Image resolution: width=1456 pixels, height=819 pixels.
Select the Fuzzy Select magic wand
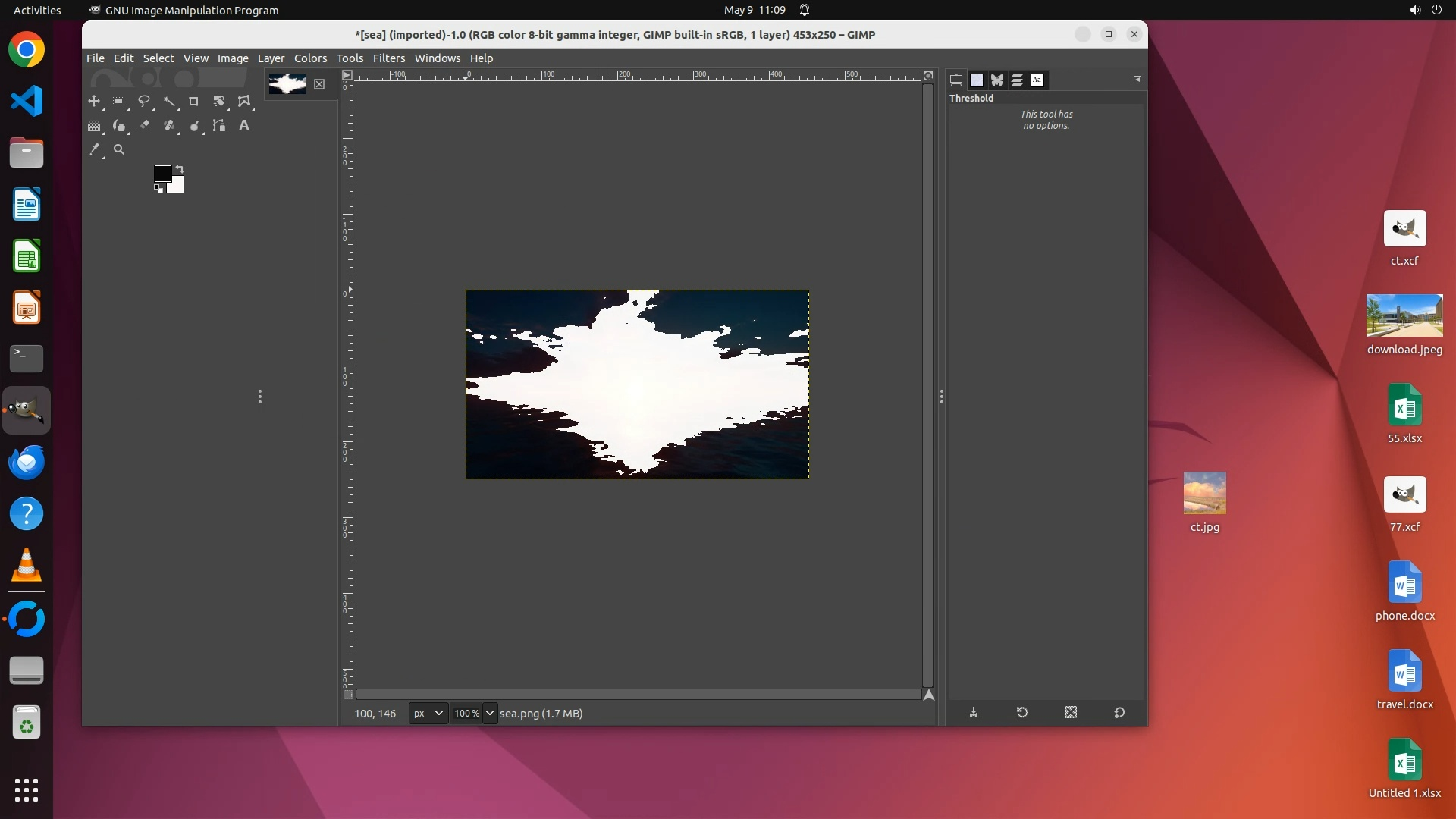click(x=169, y=101)
